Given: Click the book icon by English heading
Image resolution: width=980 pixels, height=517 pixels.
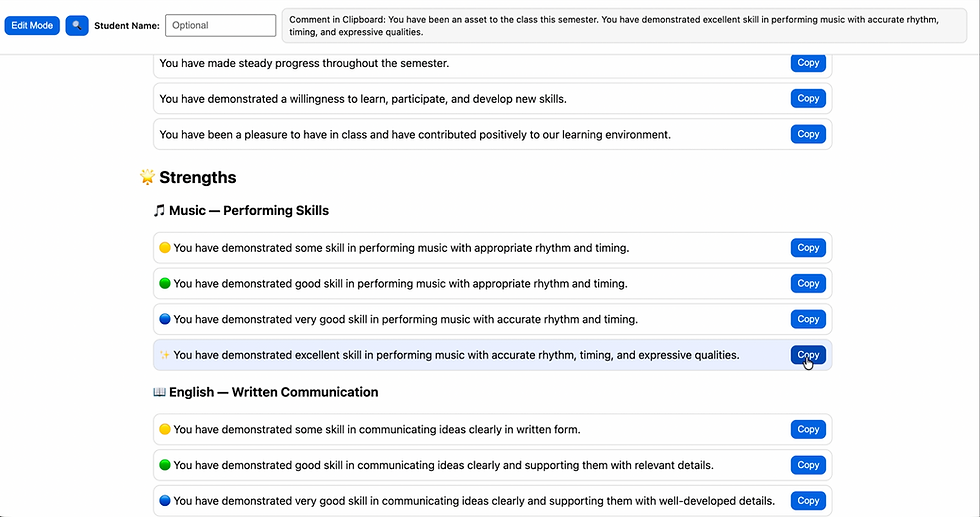Looking at the screenshot, I should pos(159,392).
